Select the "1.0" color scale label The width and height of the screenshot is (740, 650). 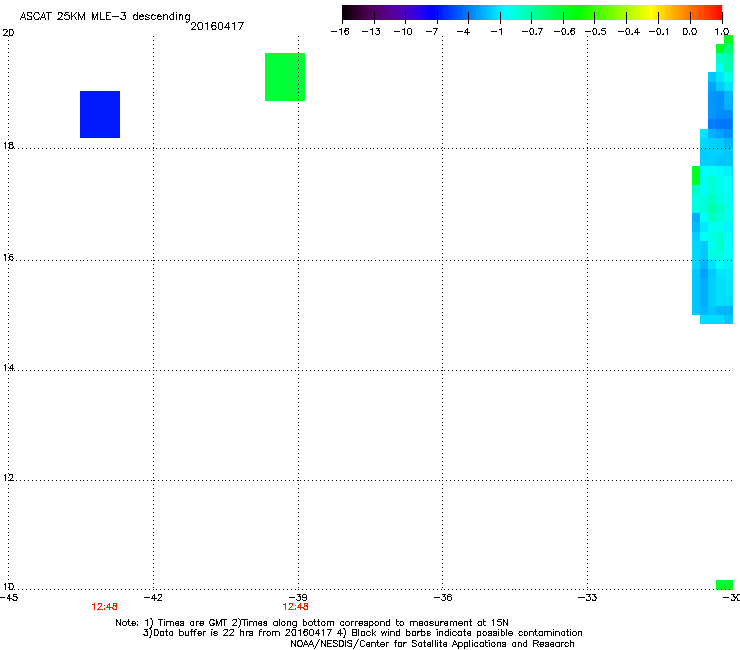point(722,32)
